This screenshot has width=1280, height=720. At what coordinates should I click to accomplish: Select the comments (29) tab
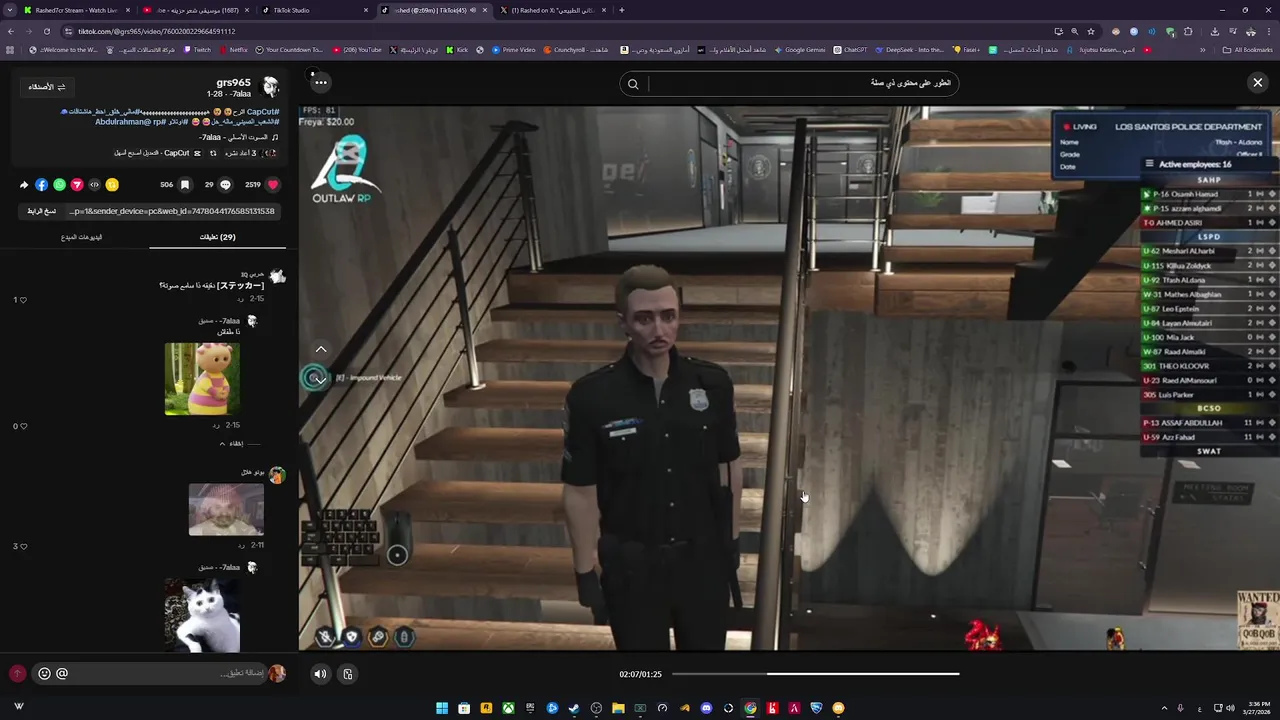point(217,237)
